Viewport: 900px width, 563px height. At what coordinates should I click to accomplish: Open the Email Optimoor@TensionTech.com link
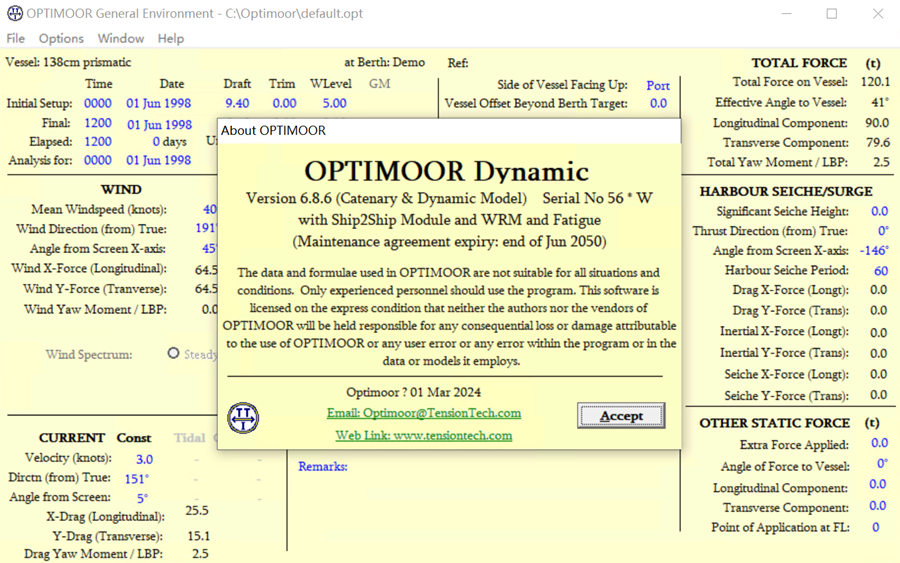click(424, 413)
